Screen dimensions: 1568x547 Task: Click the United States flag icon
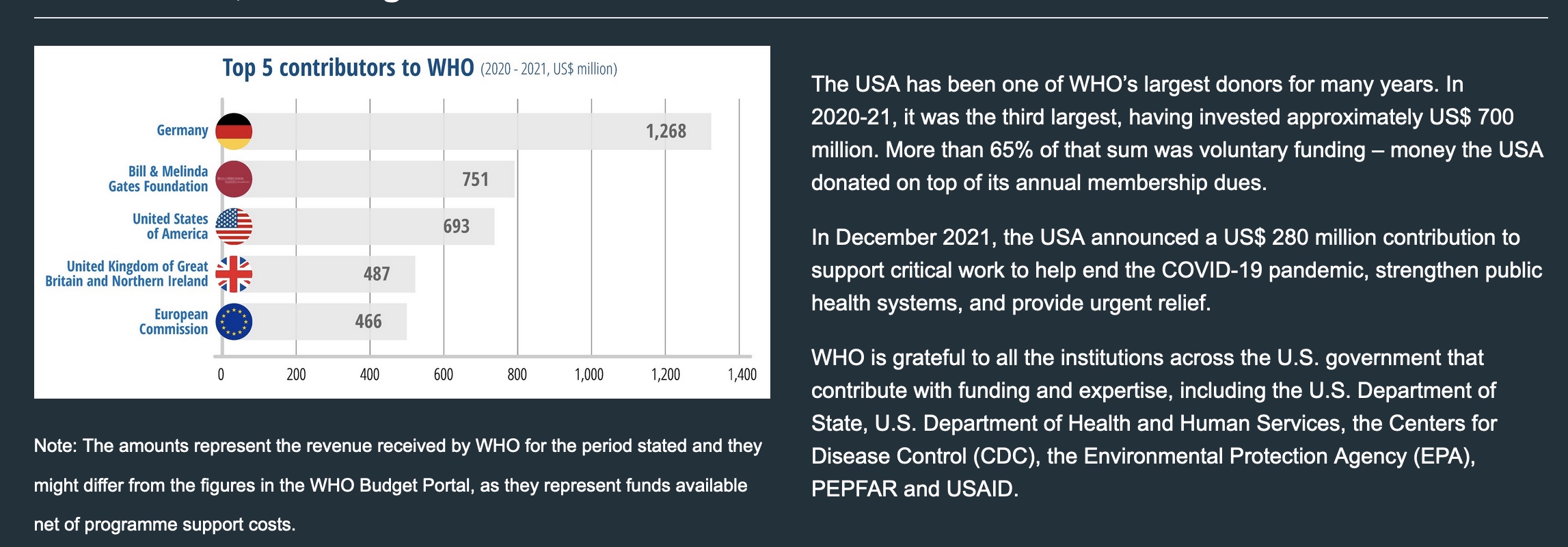[234, 226]
